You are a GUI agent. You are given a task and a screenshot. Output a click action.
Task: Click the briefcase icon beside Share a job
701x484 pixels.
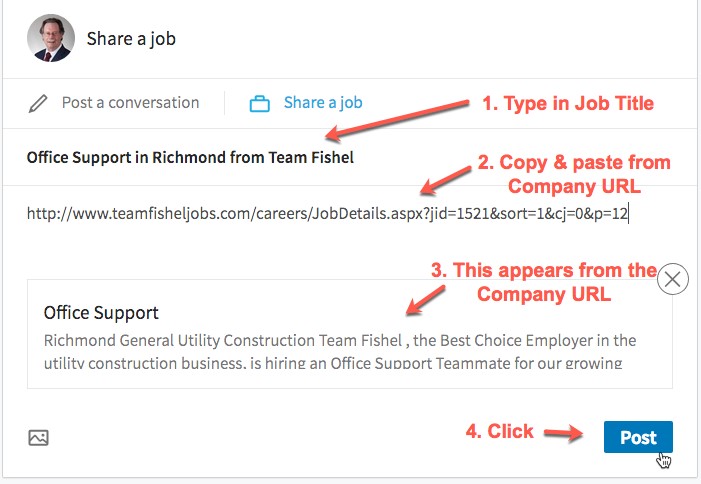coord(260,103)
